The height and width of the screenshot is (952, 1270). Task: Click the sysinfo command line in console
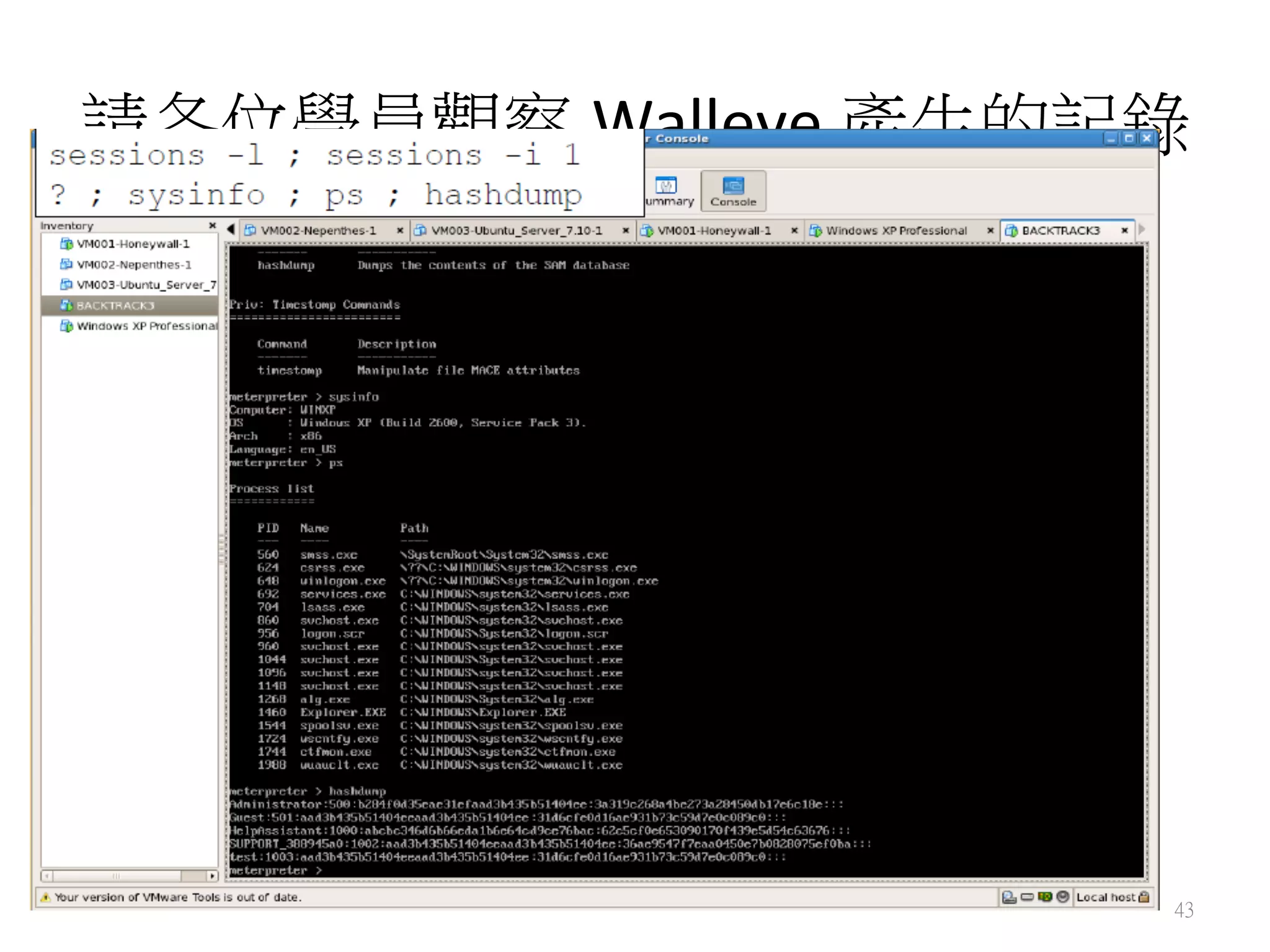(304, 397)
